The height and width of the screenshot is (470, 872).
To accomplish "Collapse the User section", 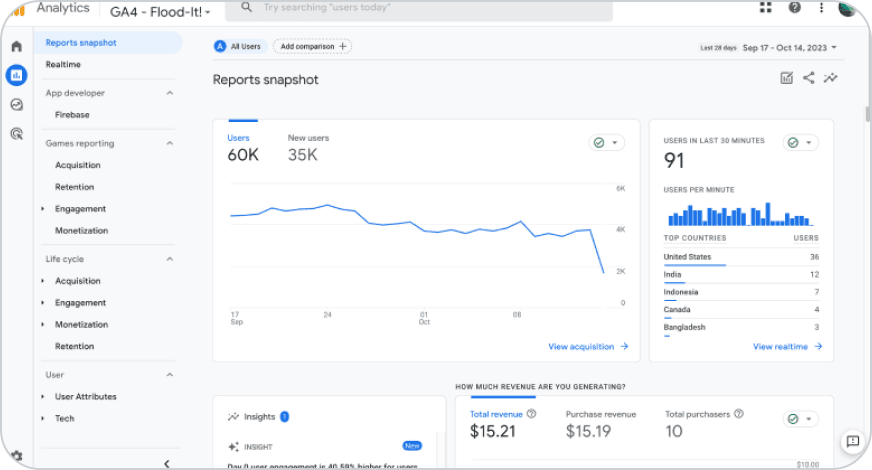I will pos(170,375).
